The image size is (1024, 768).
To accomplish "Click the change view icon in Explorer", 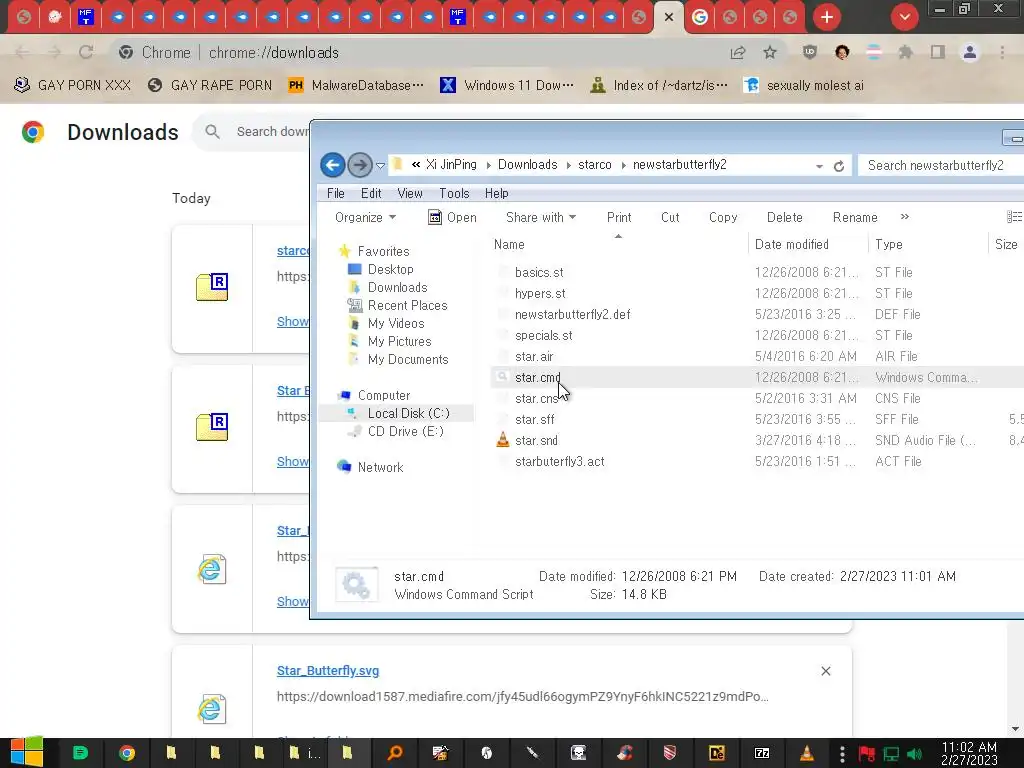I will 1014,217.
